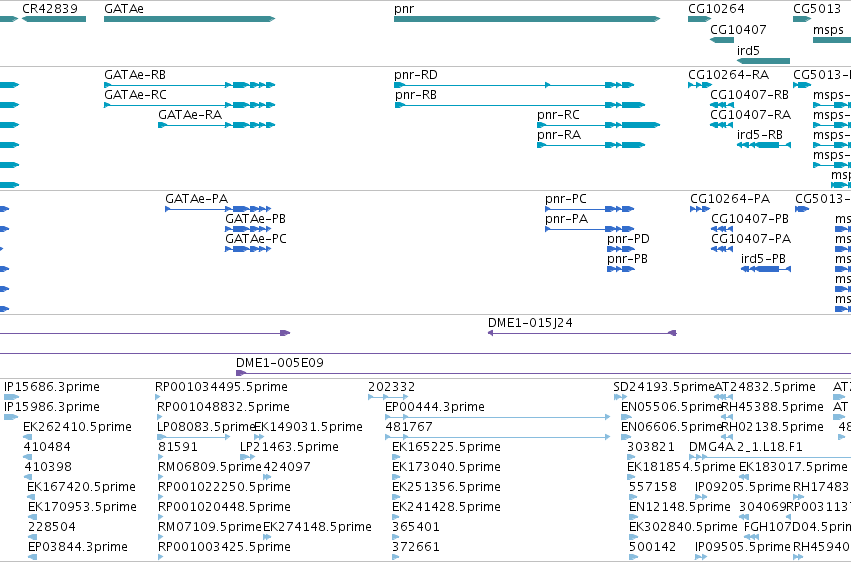
Task: Select the ird5-PB protein glyph
Action: [x=766, y=269]
